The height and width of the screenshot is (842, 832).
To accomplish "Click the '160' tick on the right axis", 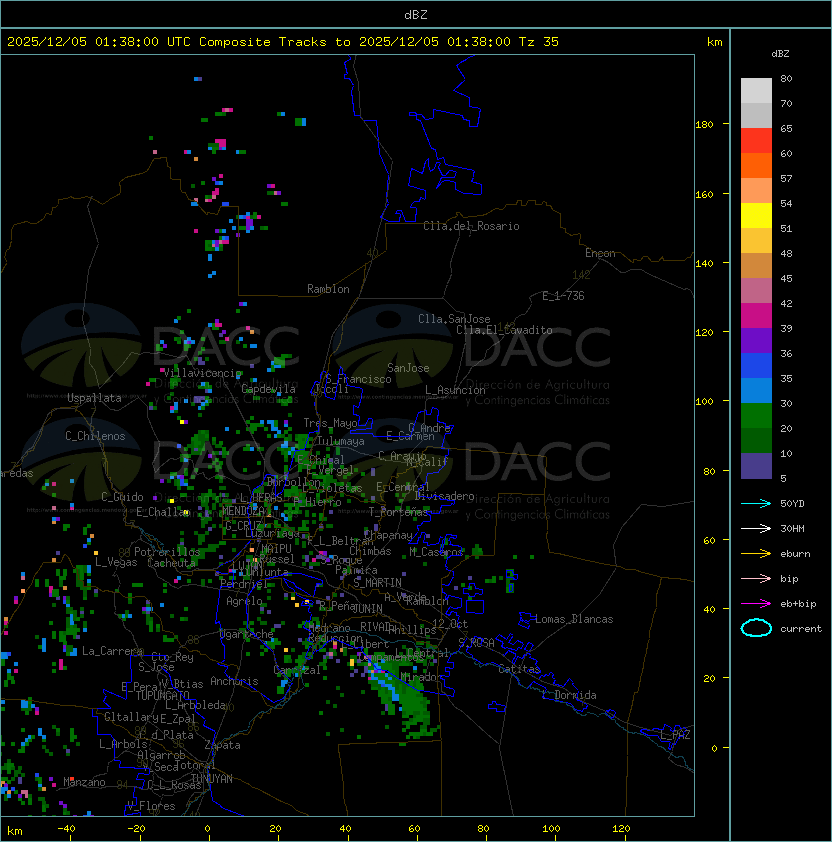I will 704,194.
